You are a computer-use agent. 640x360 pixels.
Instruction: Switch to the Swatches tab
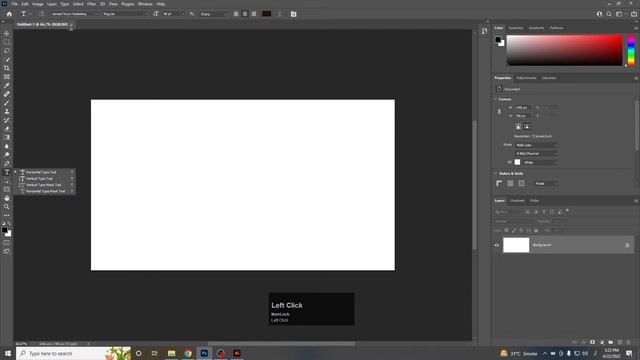pyautogui.click(x=516, y=28)
